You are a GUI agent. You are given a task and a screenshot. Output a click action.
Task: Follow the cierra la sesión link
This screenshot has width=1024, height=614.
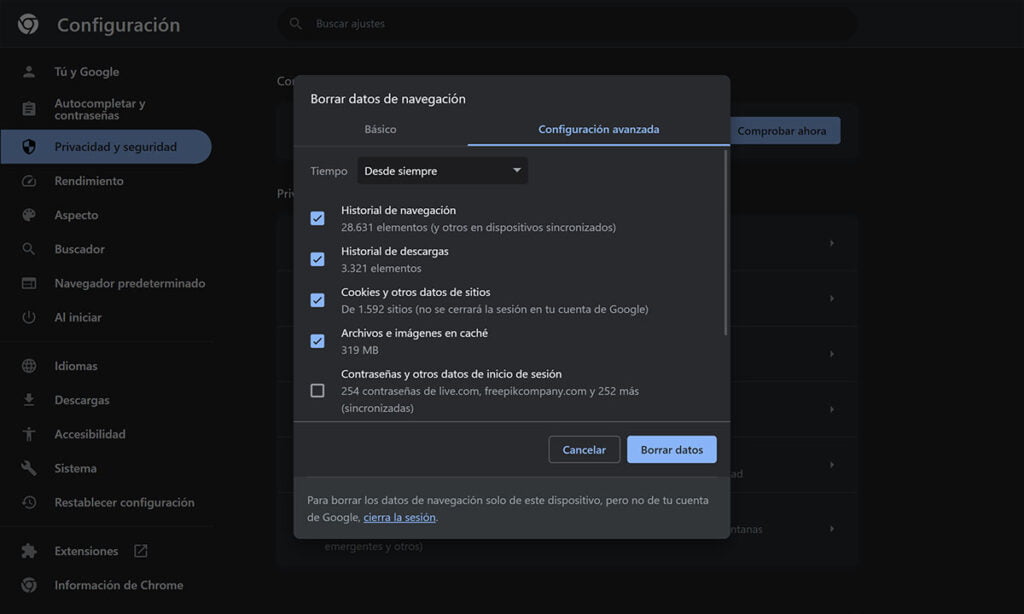(399, 517)
